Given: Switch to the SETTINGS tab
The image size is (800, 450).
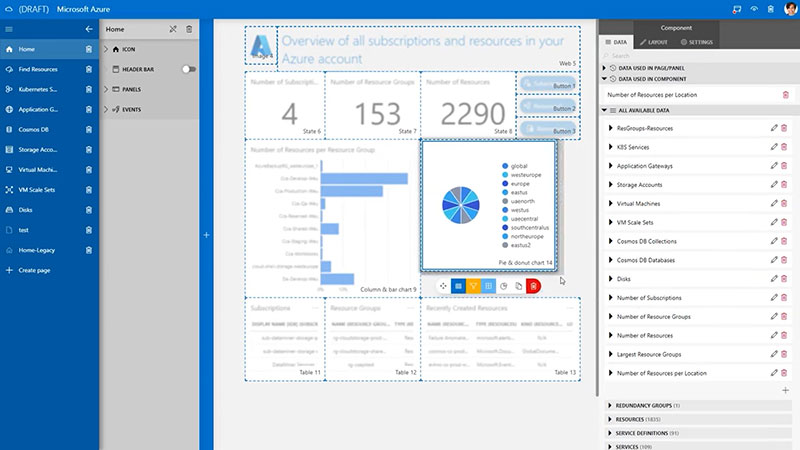Looking at the screenshot, I should tap(697, 42).
